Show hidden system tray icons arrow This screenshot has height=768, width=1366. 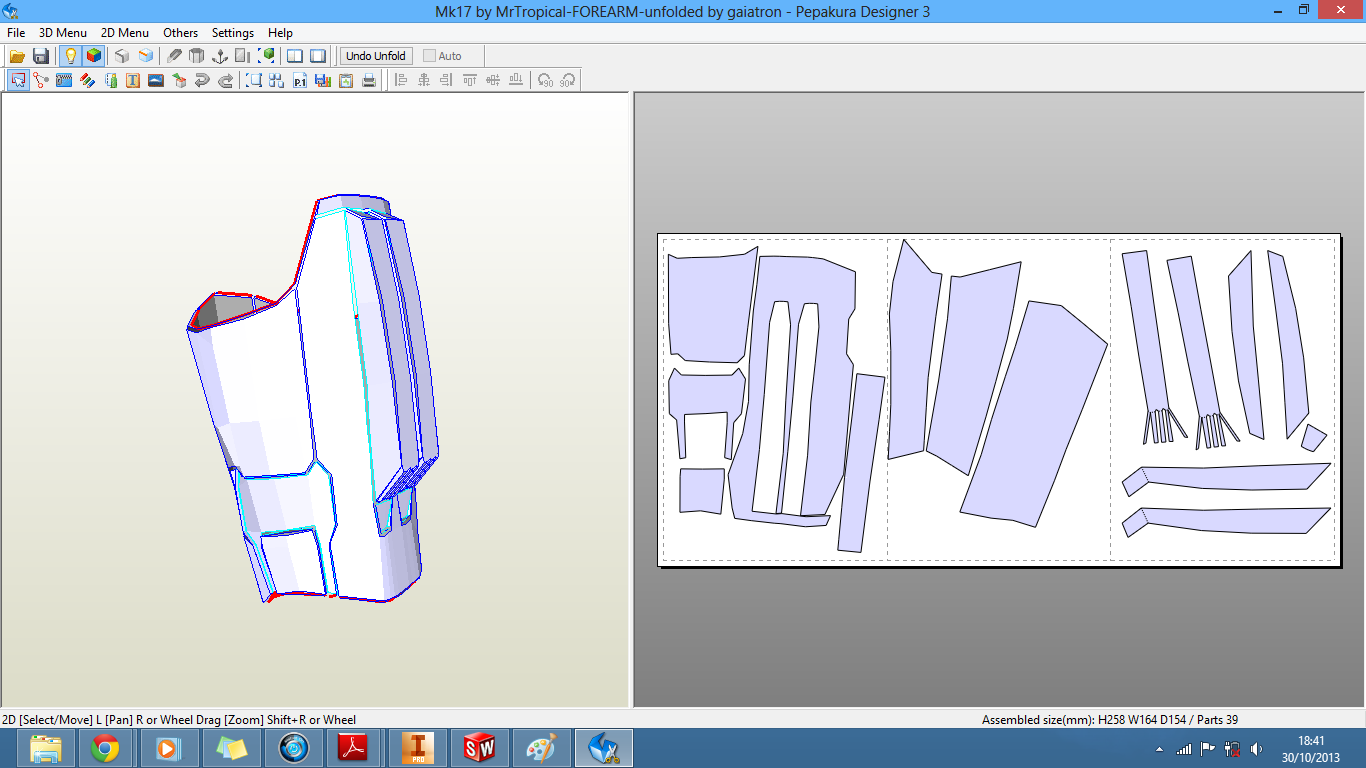[x=1159, y=749]
